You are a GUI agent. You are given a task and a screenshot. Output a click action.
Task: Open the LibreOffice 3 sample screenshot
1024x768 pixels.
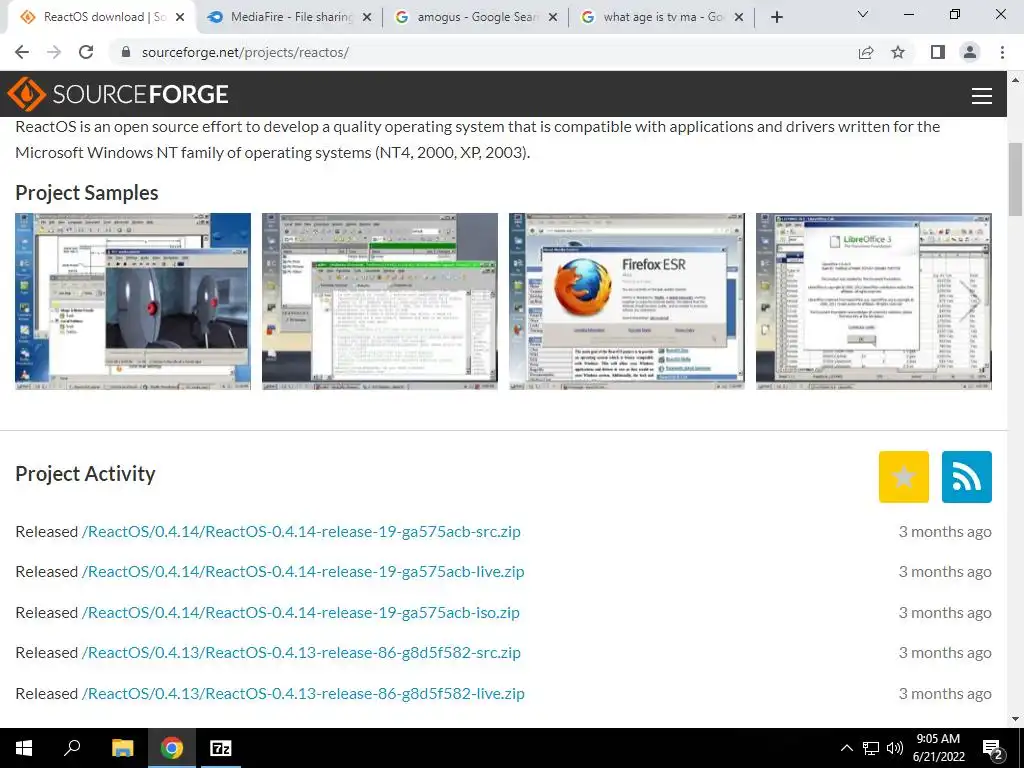(873, 302)
